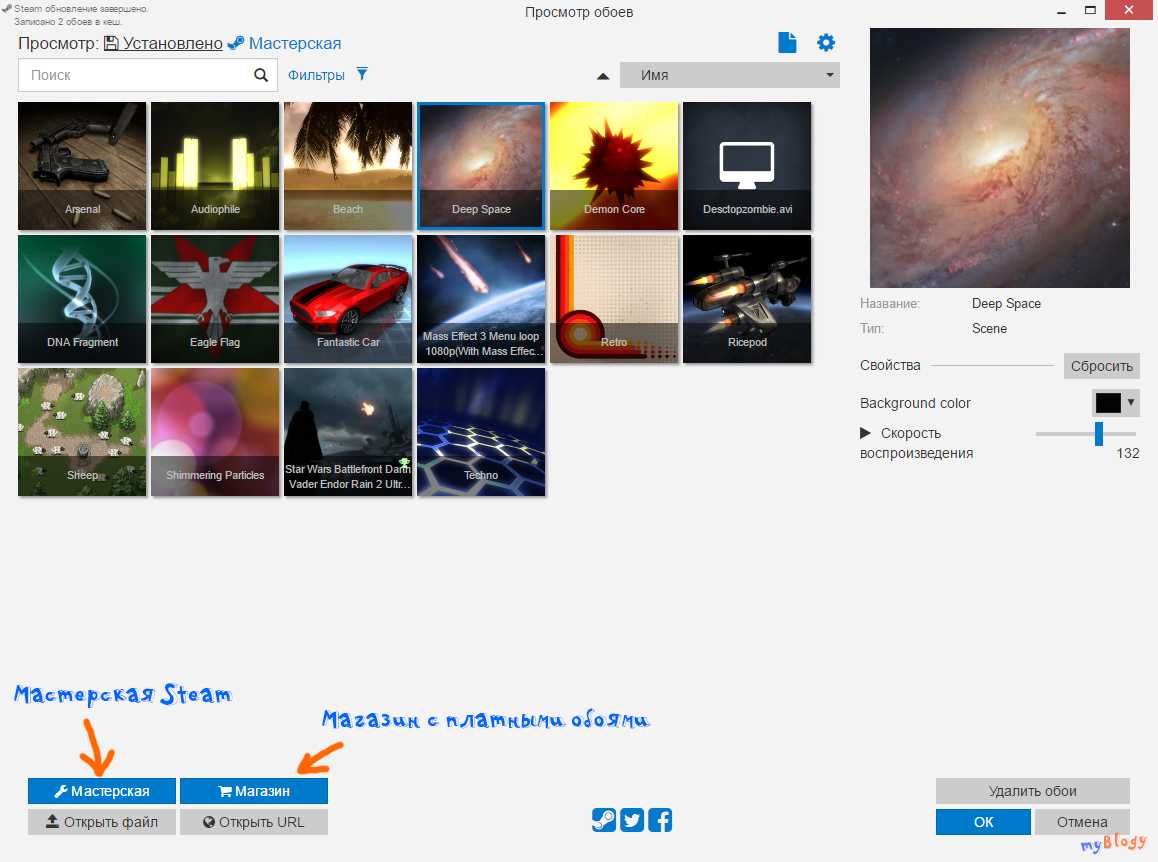This screenshot has height=862, width=1158.
Task: Toggle sort direction with the up arrow
Action: 603,76
